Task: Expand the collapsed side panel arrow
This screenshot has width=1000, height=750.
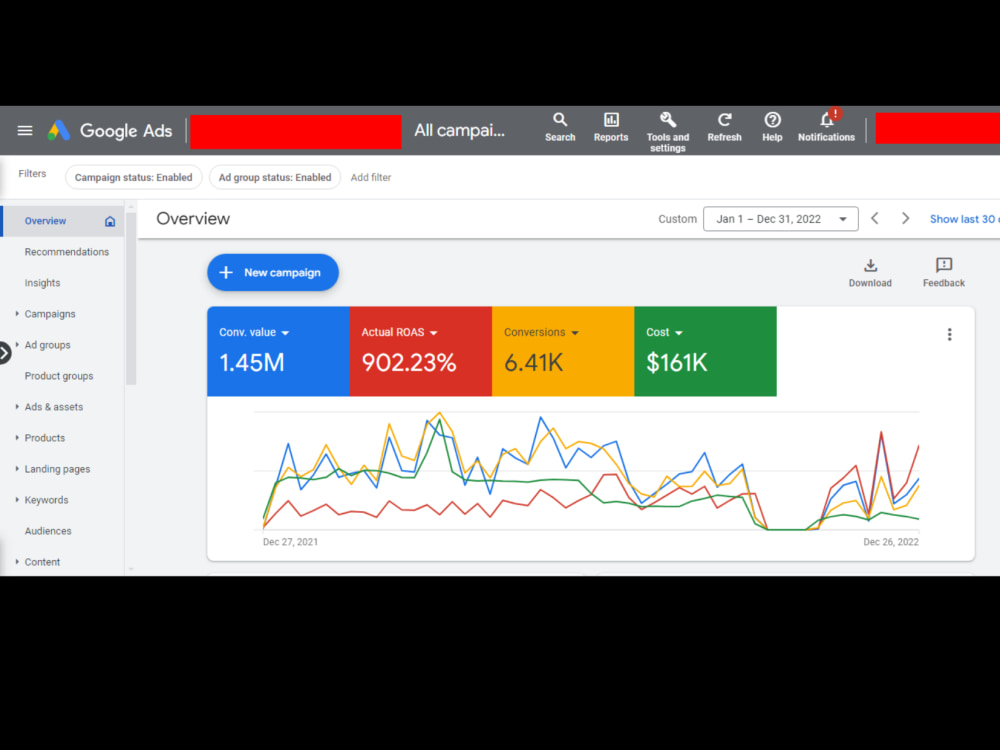Action: pyautogui.click(x=4, y=353)
